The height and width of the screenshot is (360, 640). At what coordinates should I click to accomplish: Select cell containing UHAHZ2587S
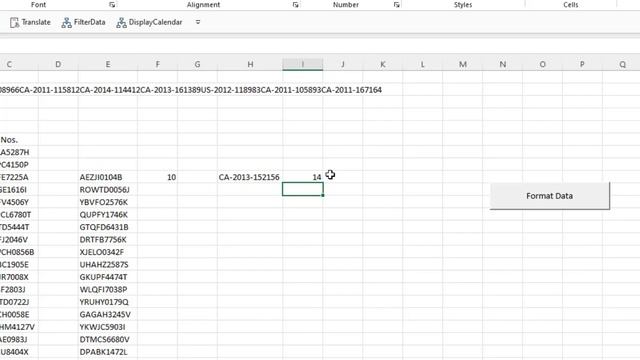108,264
